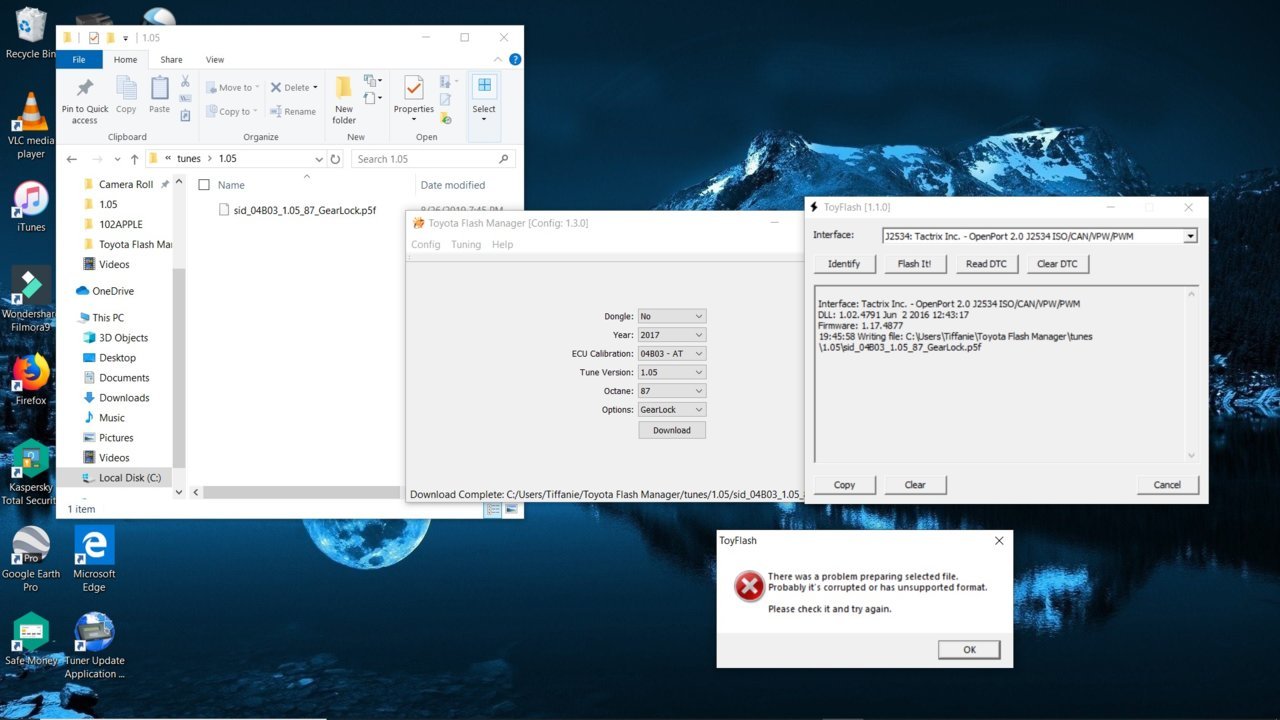Switch to the View tab in Explorer

[x=215, y=60]
